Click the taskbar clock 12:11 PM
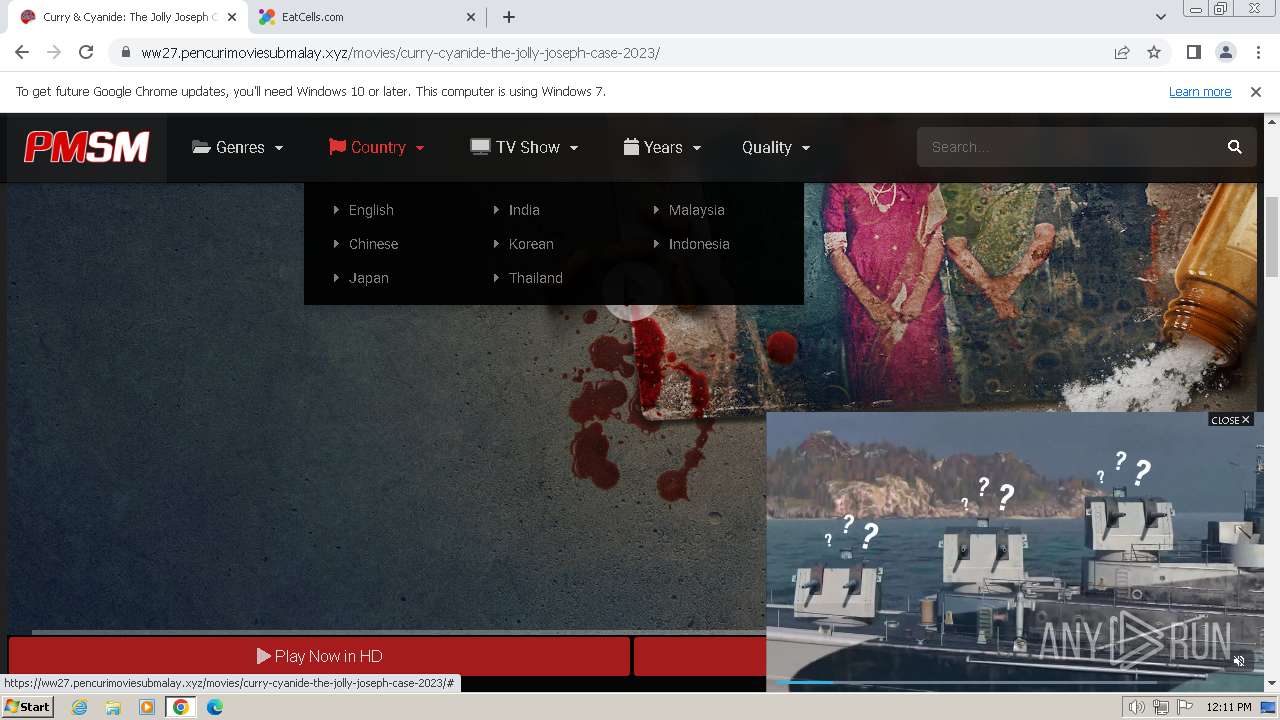 point(1229,707)
